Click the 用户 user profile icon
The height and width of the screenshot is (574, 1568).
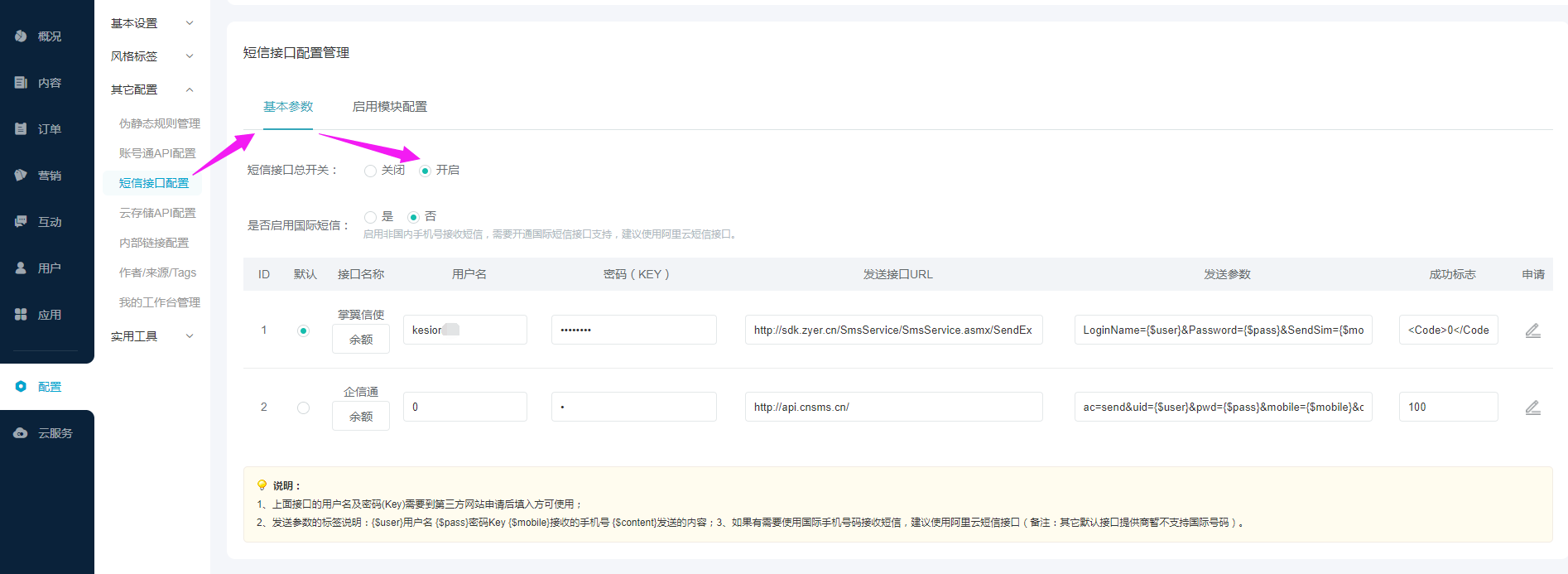pos(21,268)
